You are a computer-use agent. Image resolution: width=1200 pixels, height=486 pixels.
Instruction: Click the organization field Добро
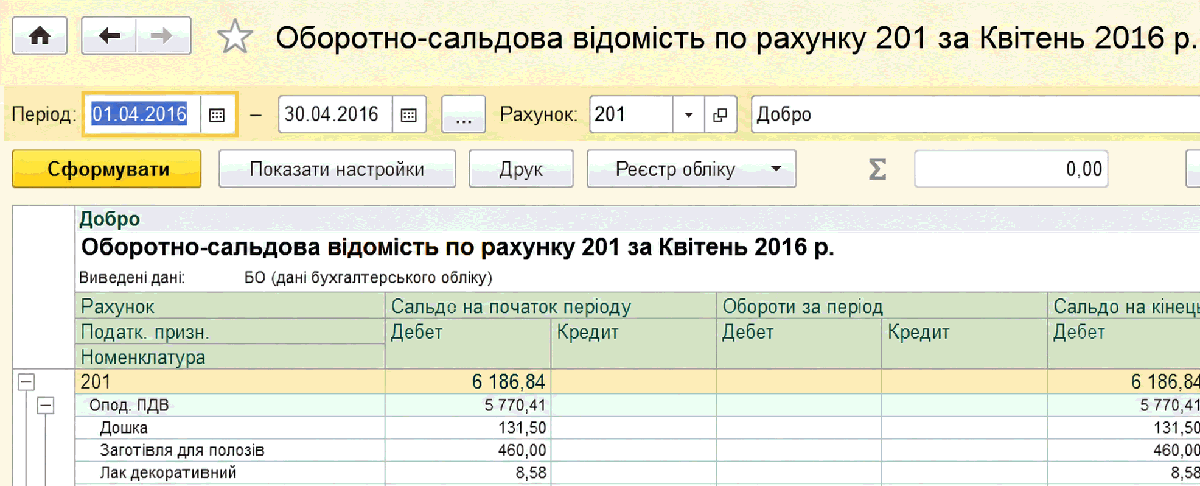tap(975, 115)
